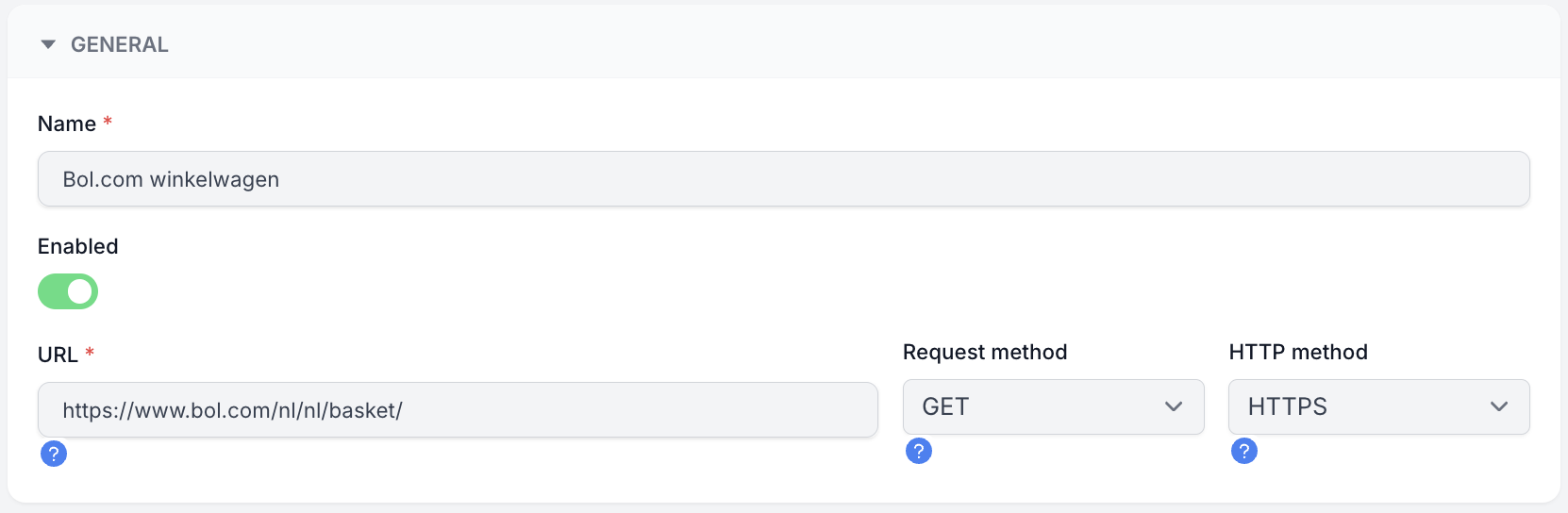The width and height of the screenshot is (1568, 513).
Task: Click the URL field label
Action: coord(58,355)
